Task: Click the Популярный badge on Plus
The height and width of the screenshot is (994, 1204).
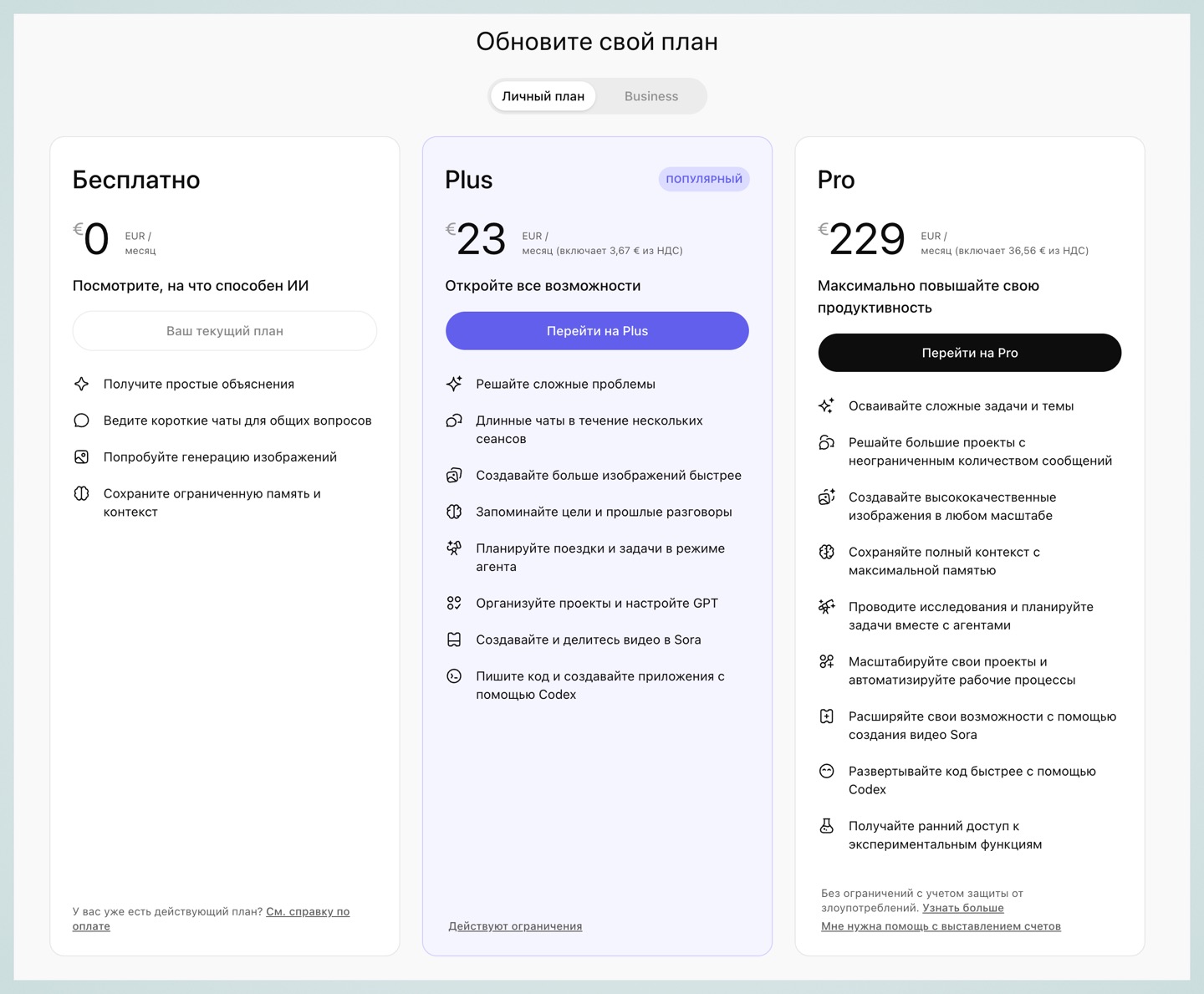Action: 703,179
